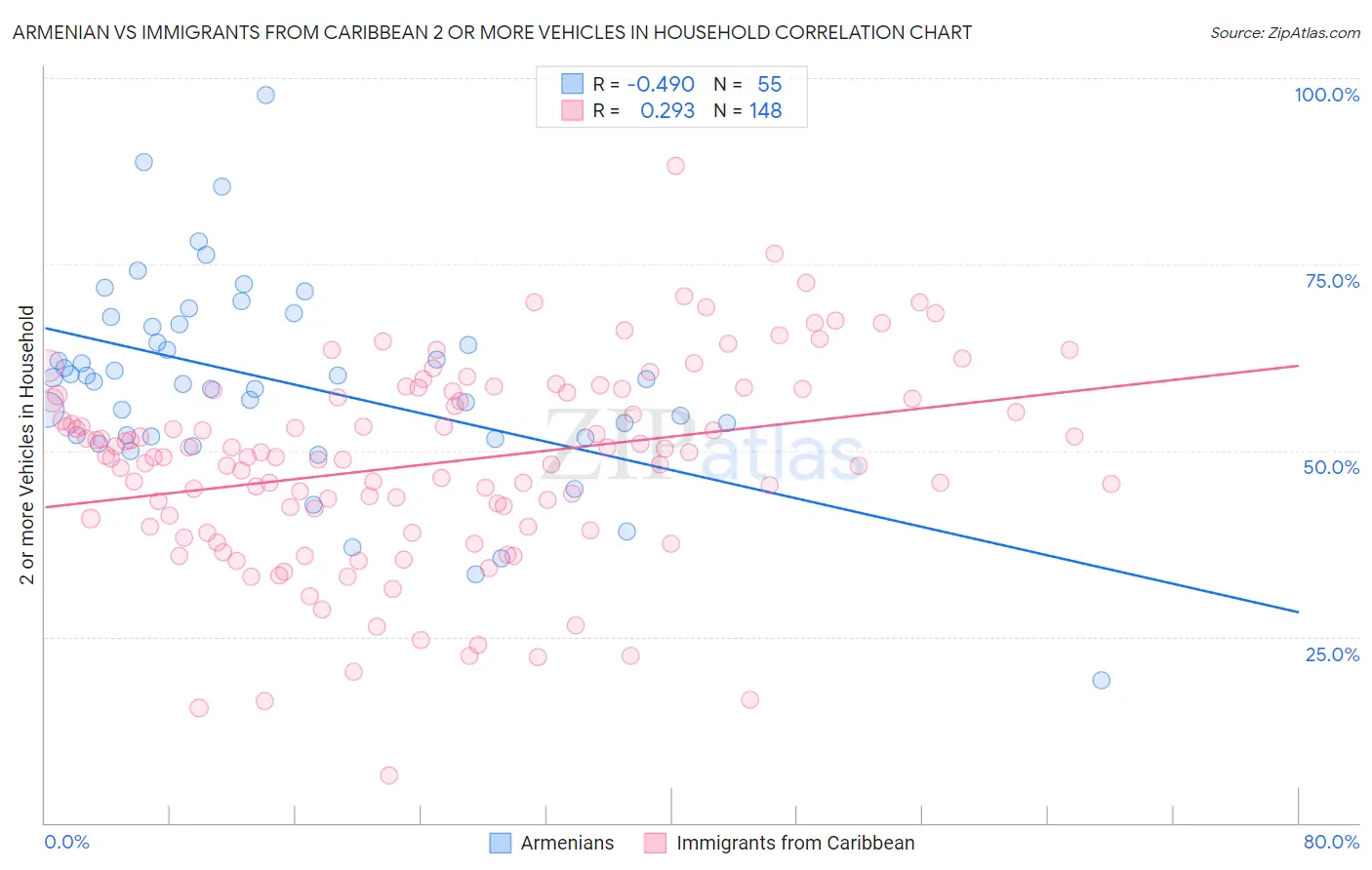The height and width of the screenshot is (870, 1372).
Task: Click the N value 148 in the legend
Action: point(765,110)
